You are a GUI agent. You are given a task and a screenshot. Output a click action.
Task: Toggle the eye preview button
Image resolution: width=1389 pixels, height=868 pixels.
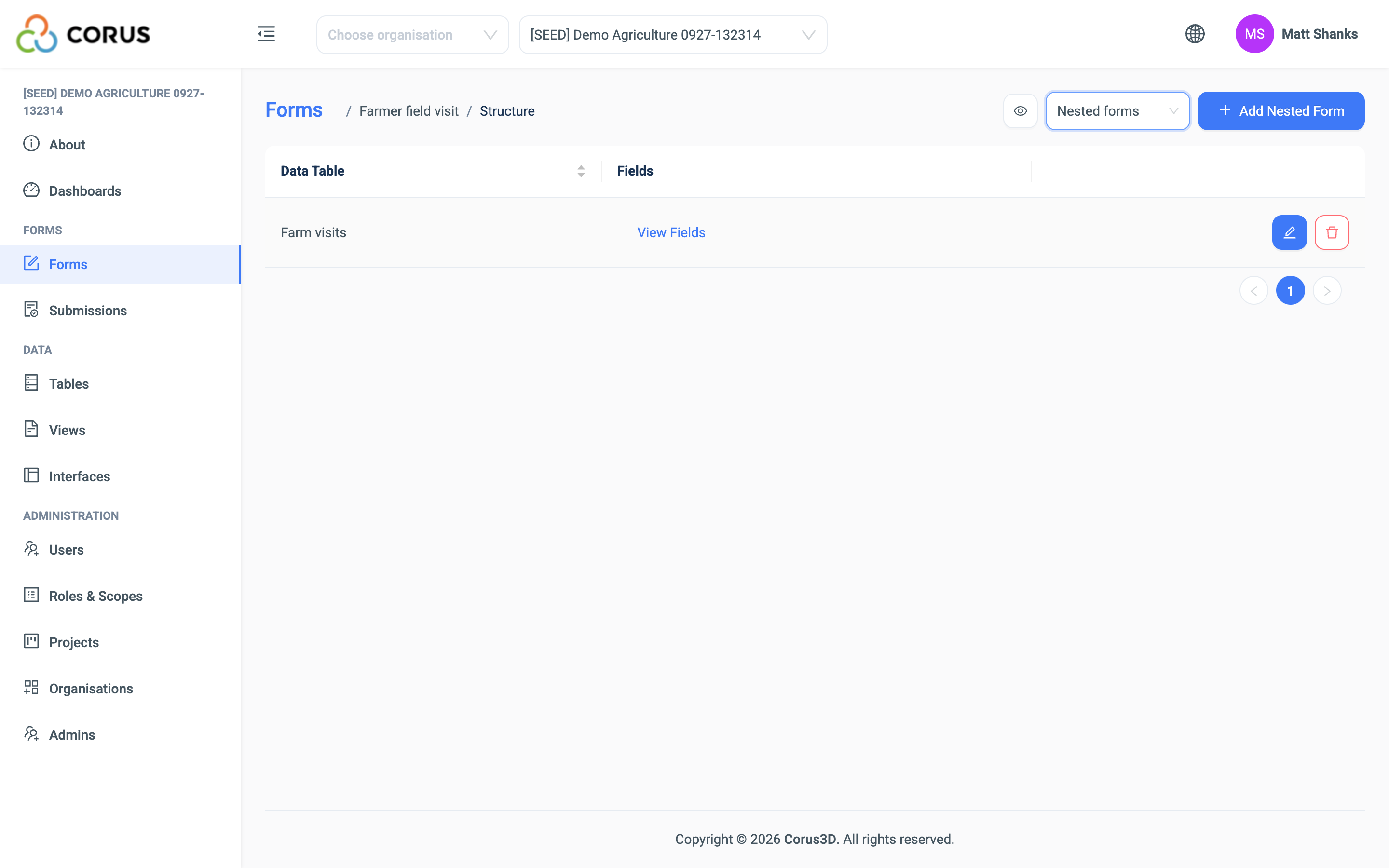[x=1020, y=111]
